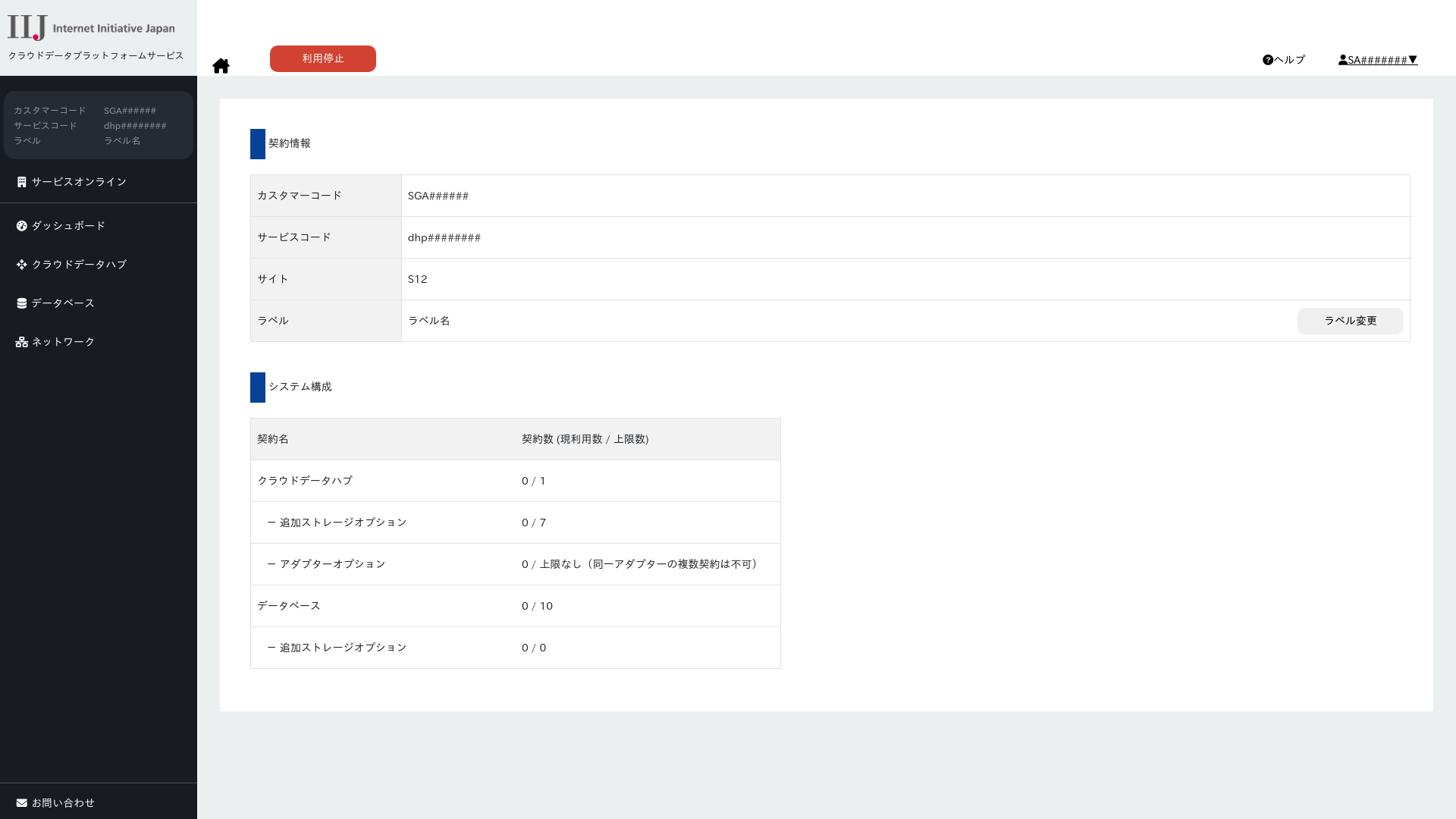
Task: Click the database stack icon in the sidebar
Action: (22, 303)
